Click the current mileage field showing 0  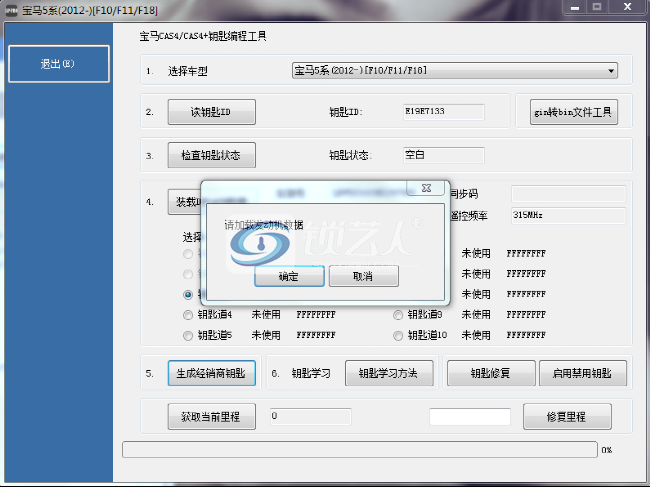310,417
